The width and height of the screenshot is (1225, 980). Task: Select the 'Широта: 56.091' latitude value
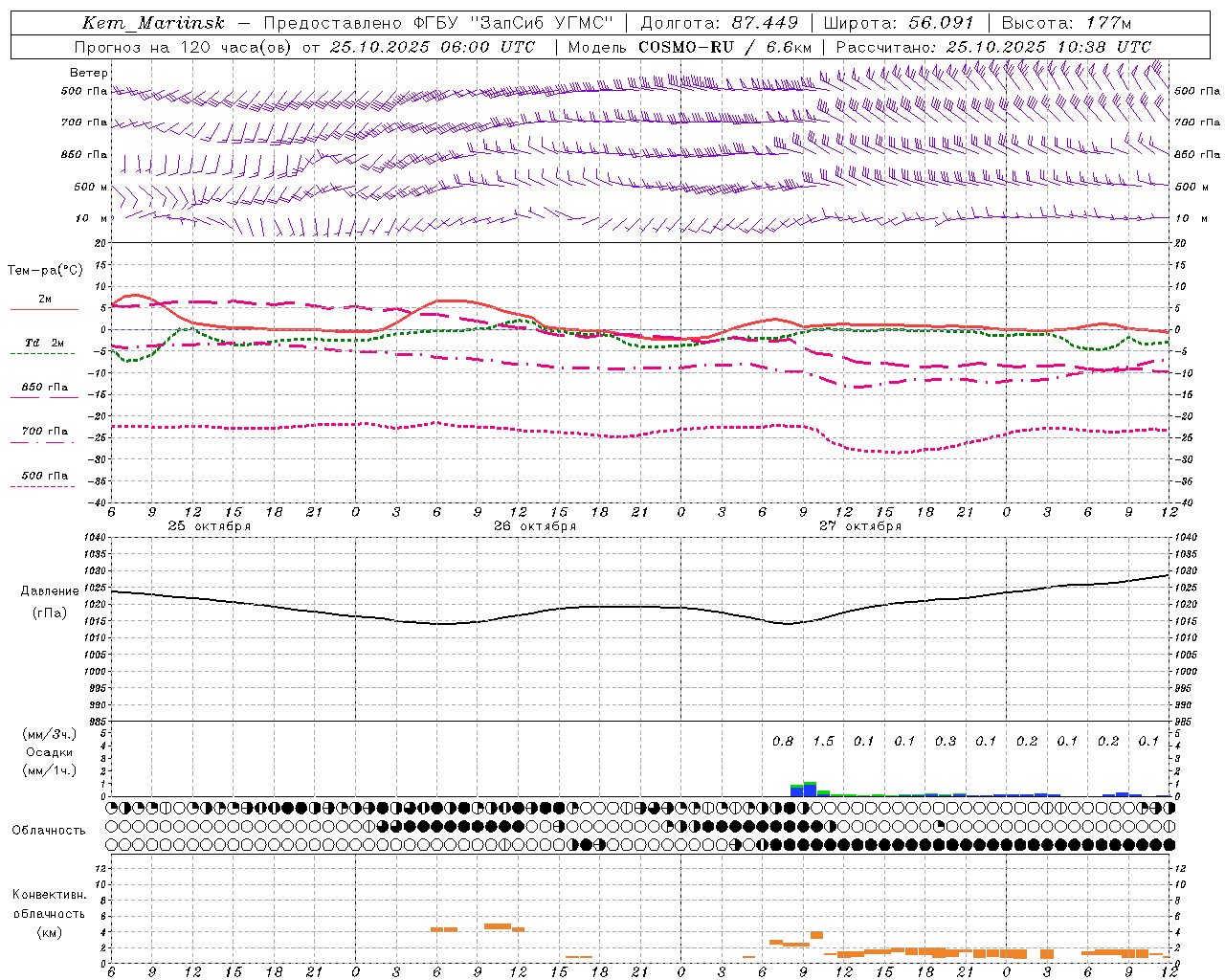click(x=899, y=23)
